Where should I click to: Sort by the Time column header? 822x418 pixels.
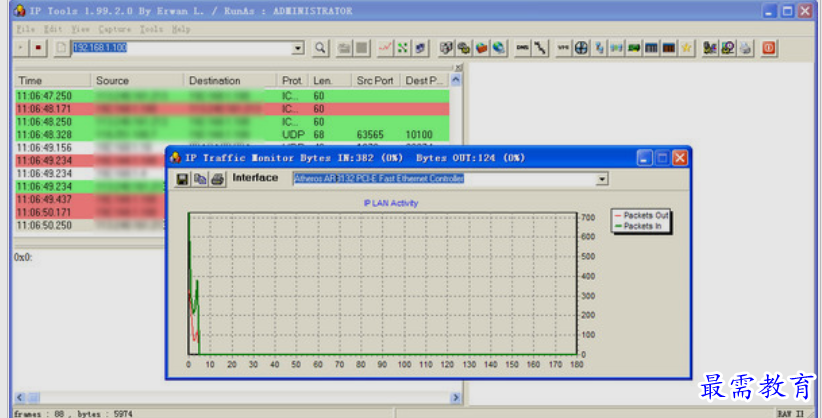coord(52,80)
